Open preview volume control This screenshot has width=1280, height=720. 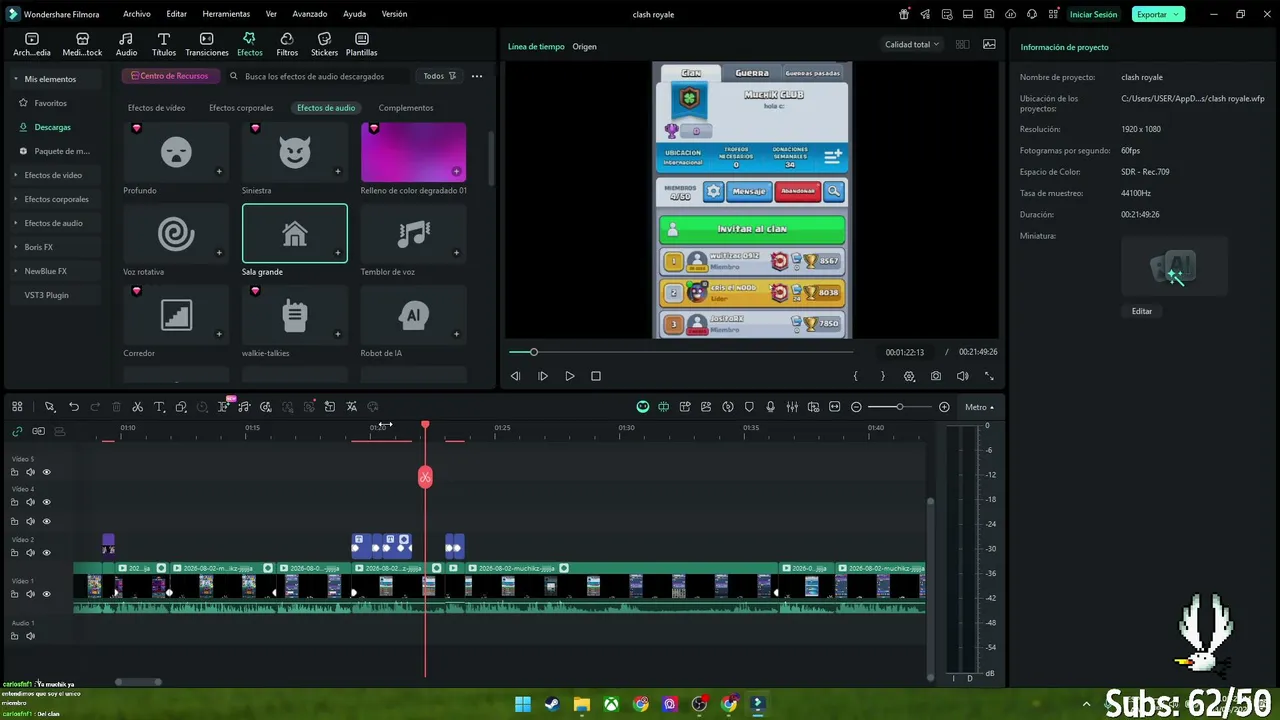click(x=962, y=376)
